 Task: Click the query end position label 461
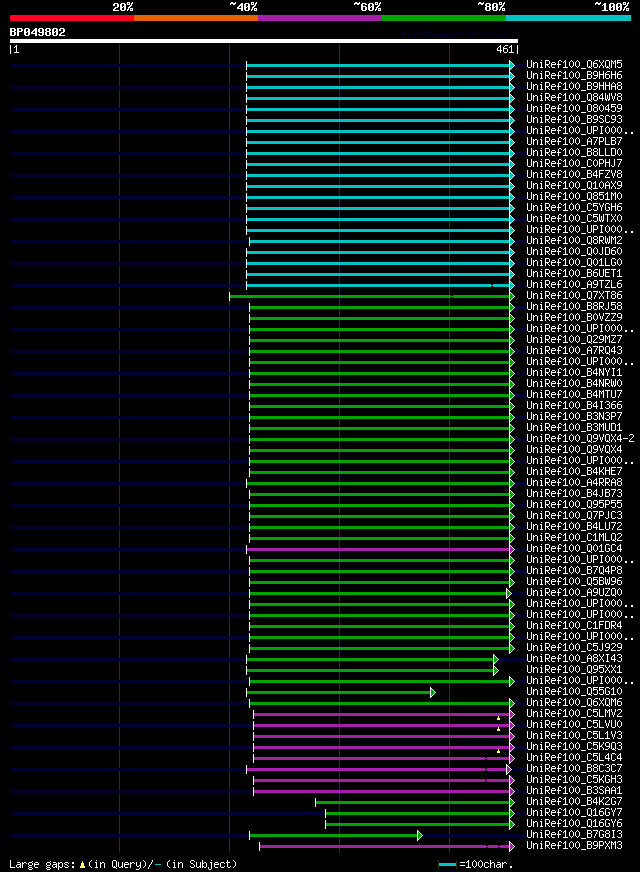click(505, 49)
